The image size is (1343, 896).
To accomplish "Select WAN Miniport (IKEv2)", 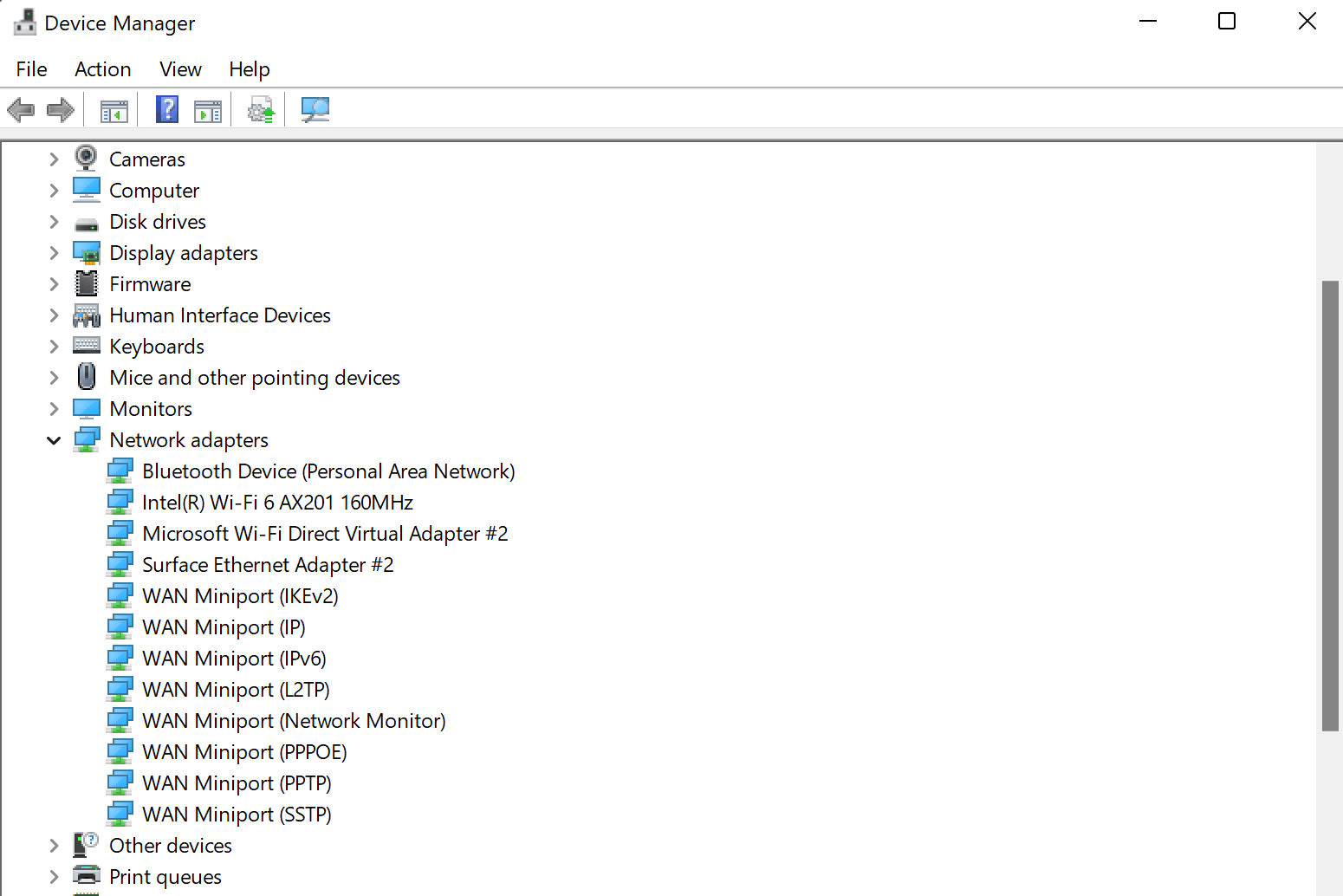I will pos(240,596).
